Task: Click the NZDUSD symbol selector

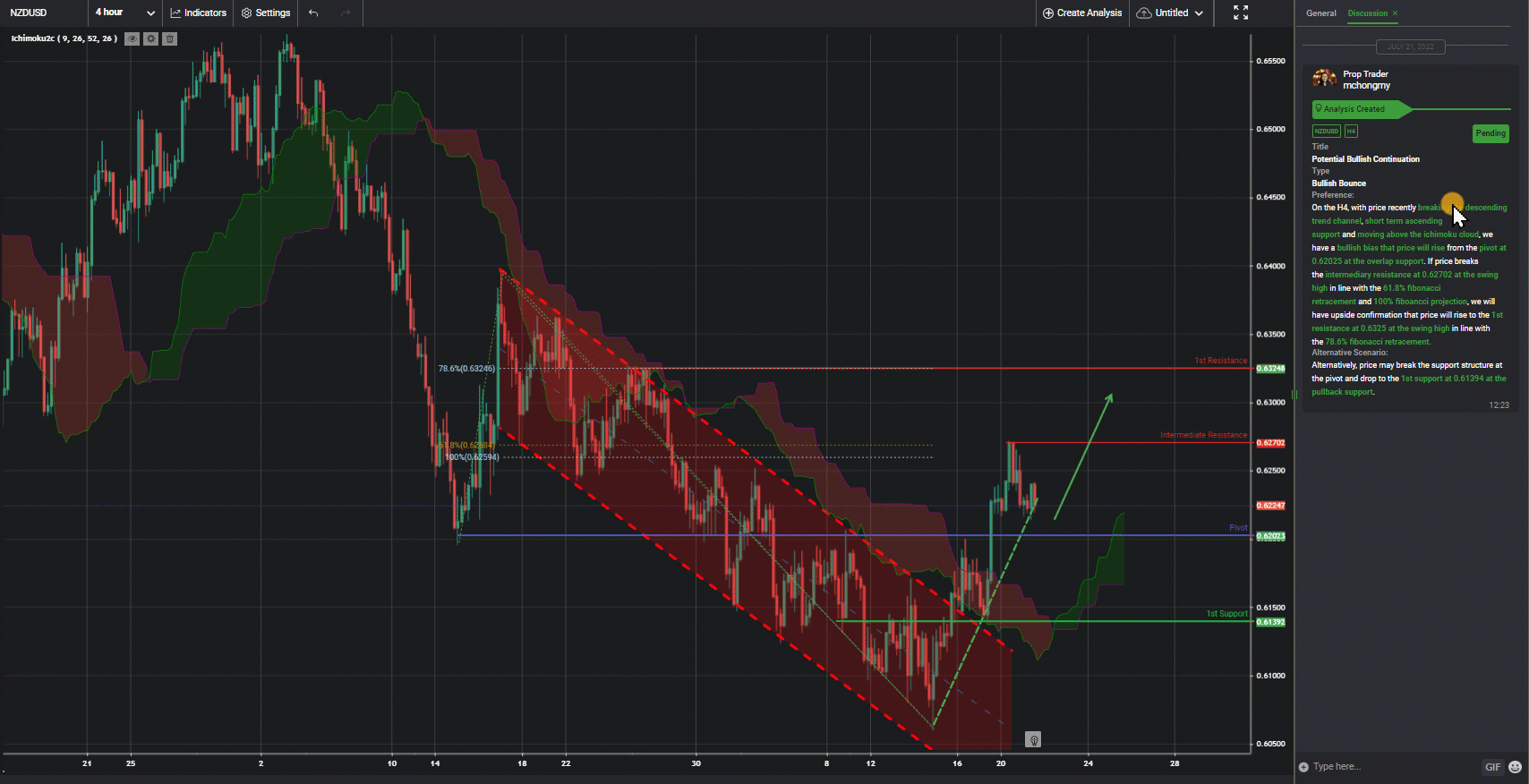Action: pyautogui.click(x=29, y=13)
